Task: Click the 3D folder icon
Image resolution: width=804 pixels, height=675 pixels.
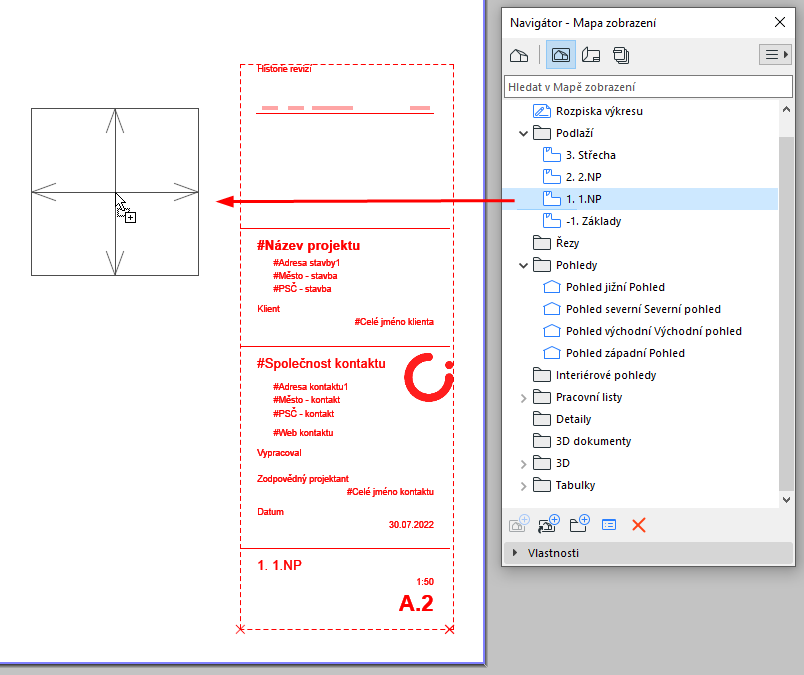Action: pos(542,463)
